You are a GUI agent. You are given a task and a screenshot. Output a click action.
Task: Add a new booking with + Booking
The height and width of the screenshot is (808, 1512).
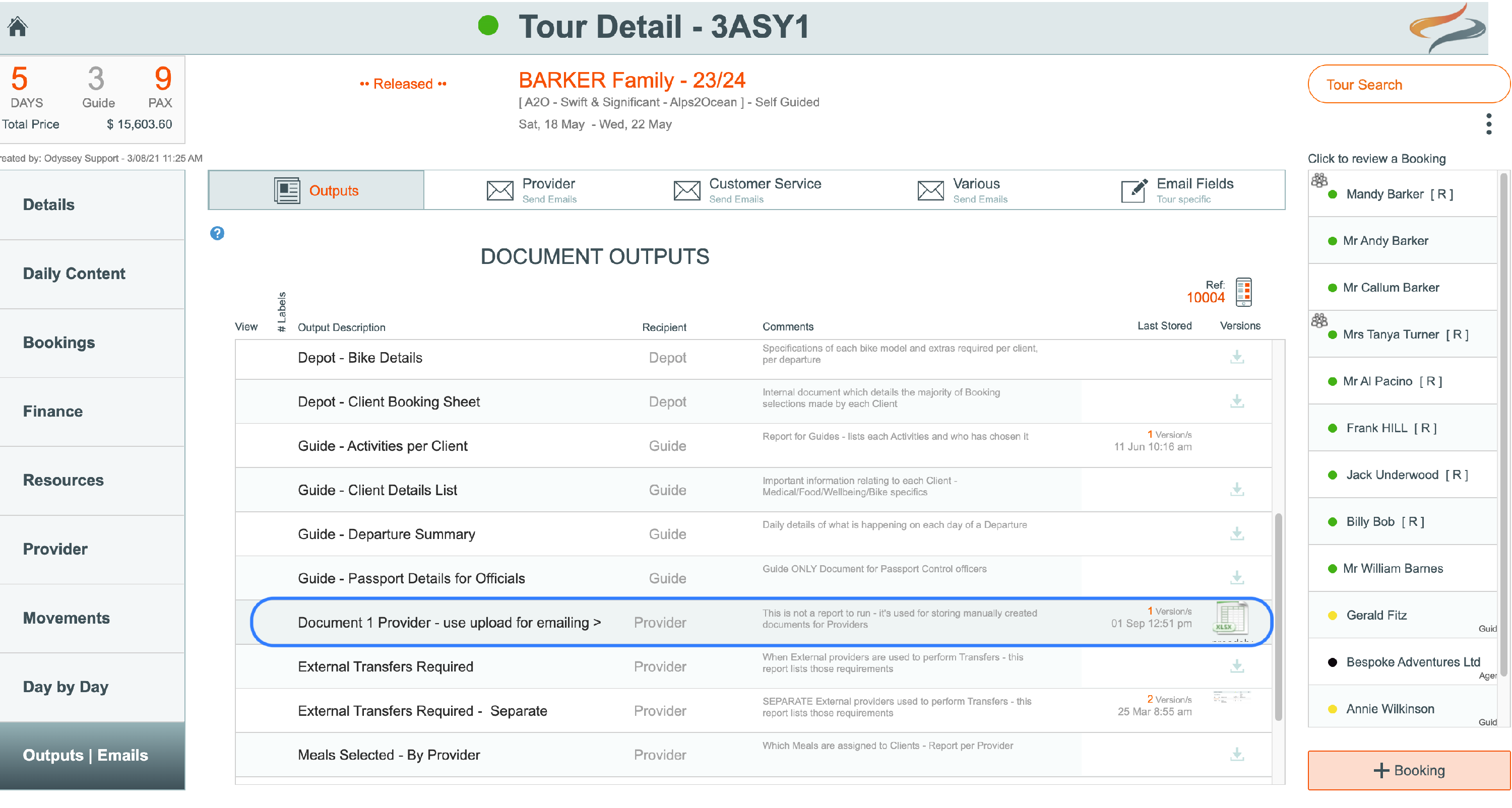pyautogui.click(x=1409, y=770)
